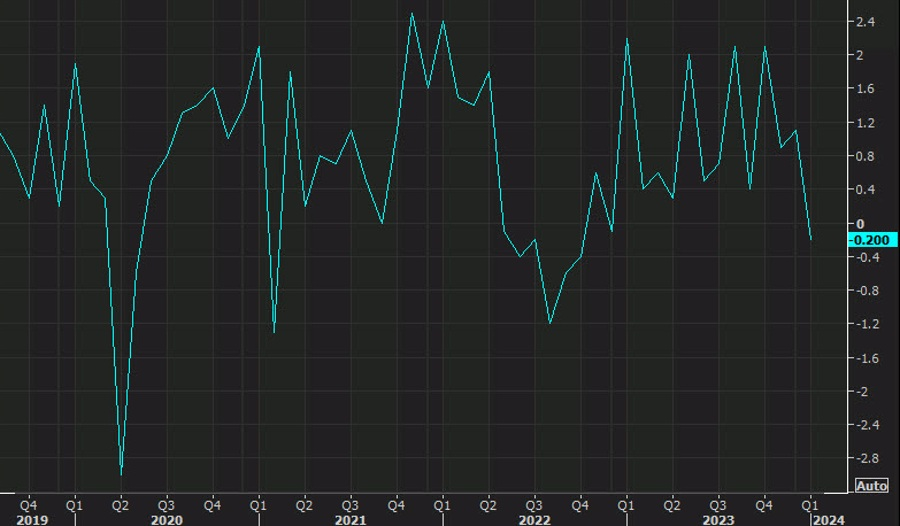
Task: Click the Q4 label above 2019
Action: click(28, 505)
